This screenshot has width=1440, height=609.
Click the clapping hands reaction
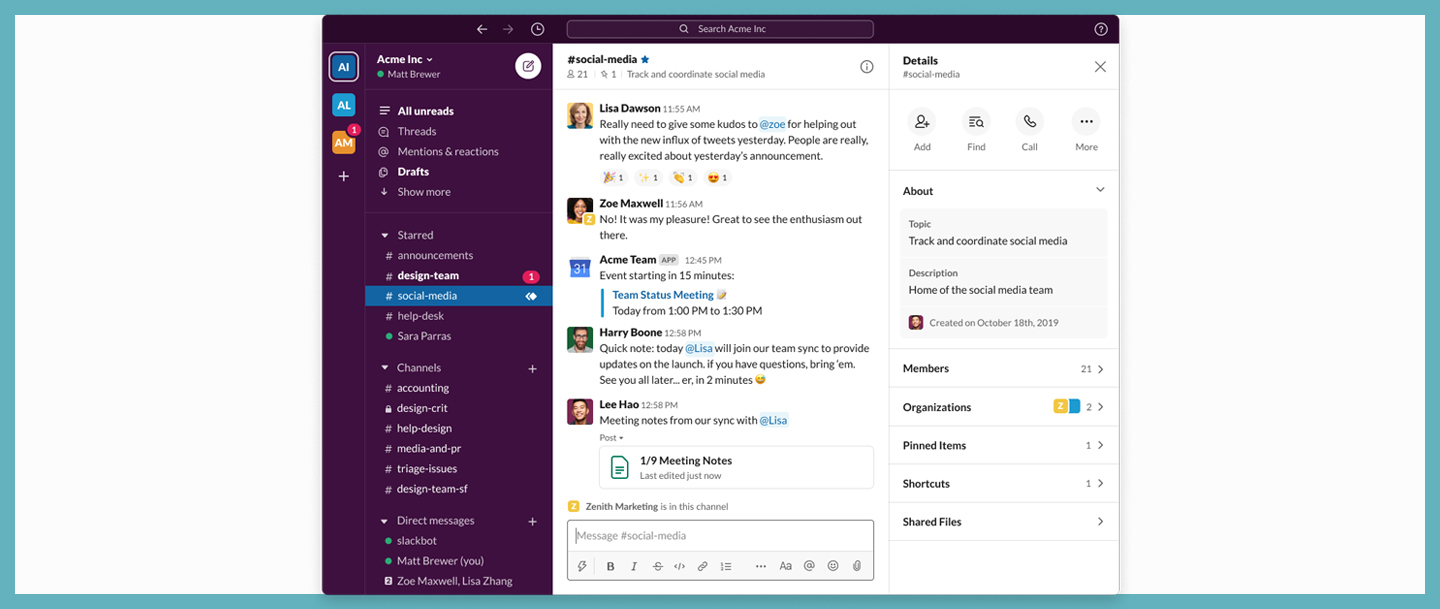coord(684,178)
